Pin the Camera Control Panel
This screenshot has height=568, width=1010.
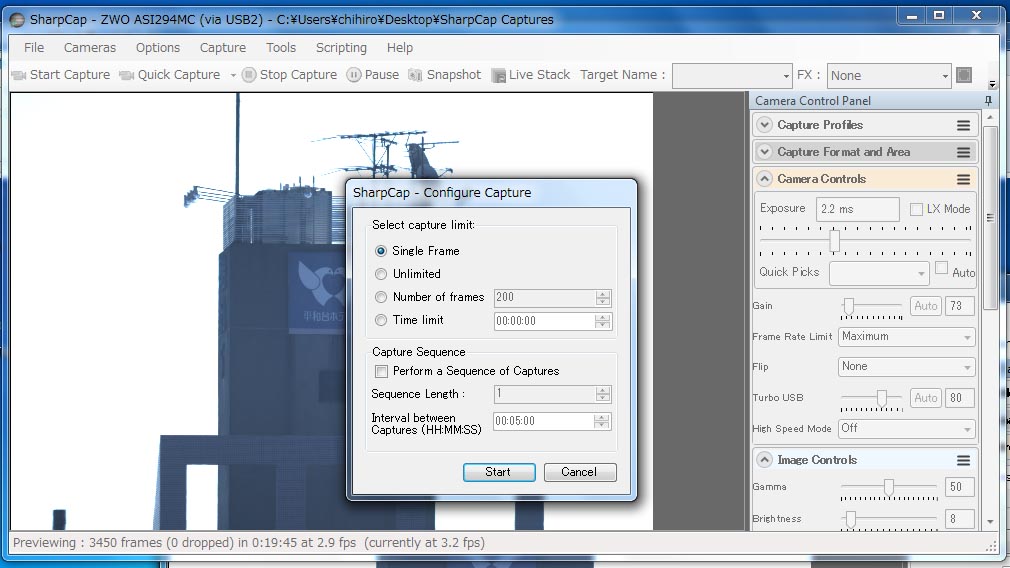point(988,100)
